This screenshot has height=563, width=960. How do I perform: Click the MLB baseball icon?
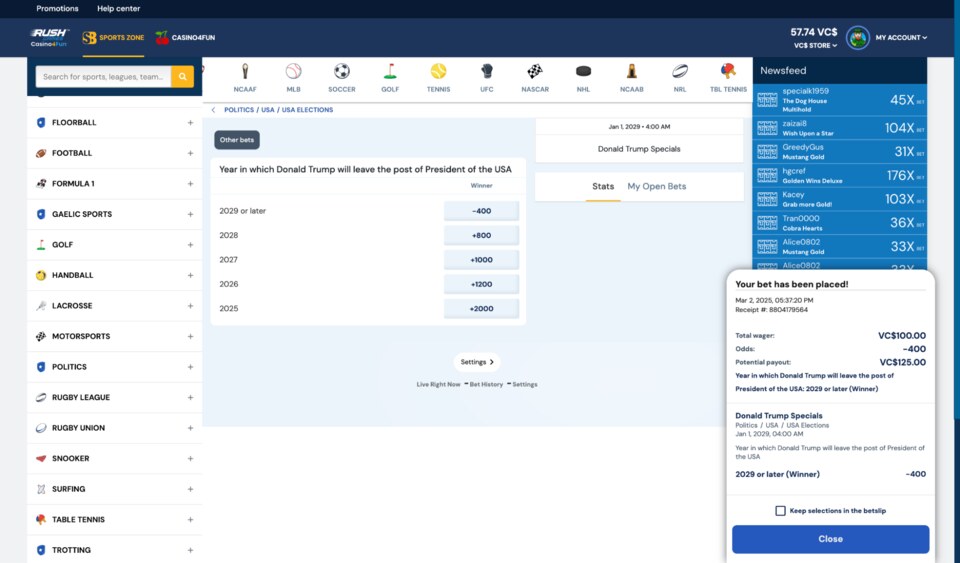pos(293,72)
